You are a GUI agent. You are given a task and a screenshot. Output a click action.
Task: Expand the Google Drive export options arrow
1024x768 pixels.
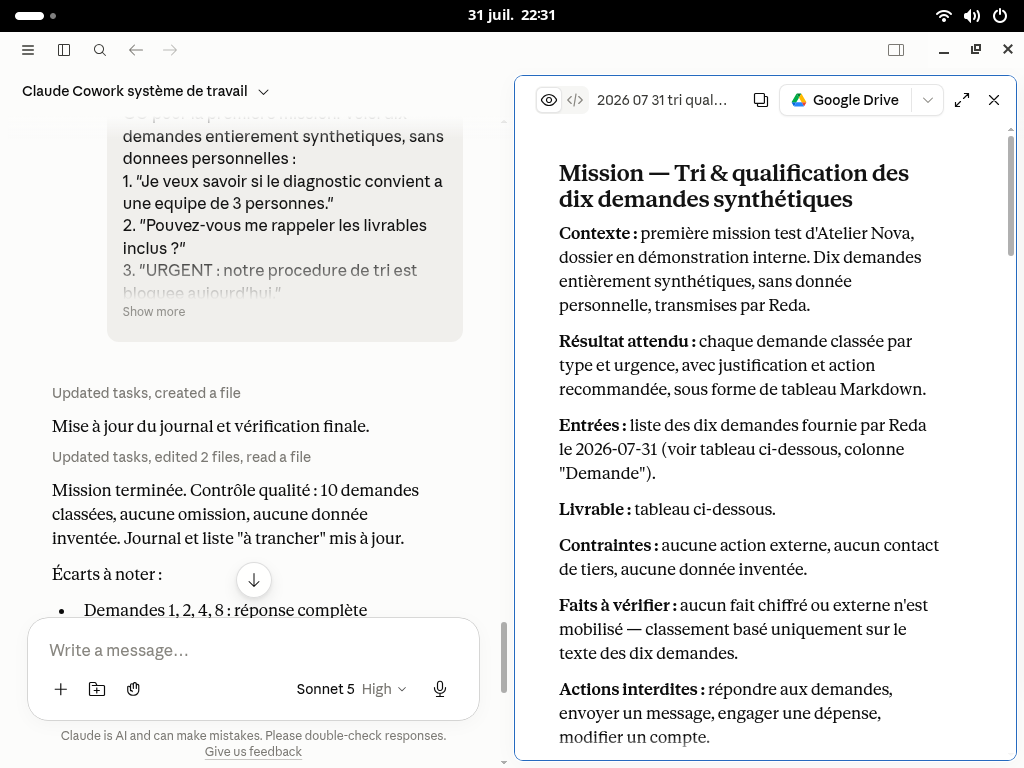pos(927,100)
